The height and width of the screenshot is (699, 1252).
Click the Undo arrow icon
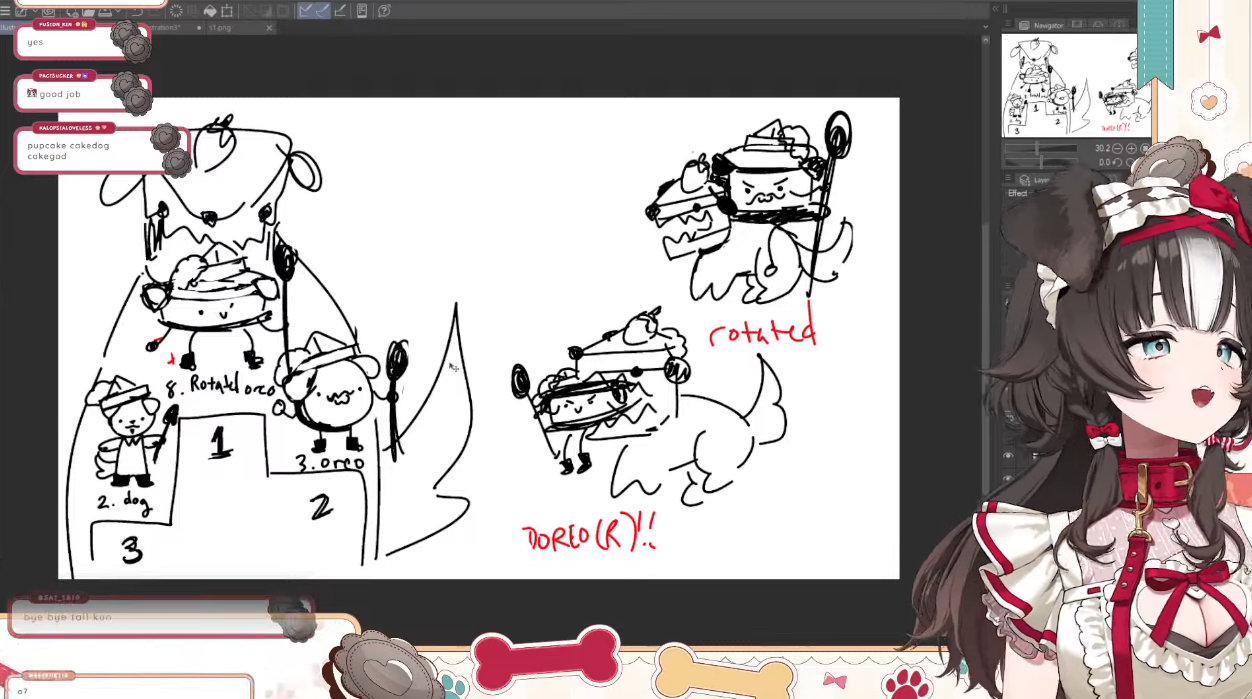[x=137, y=11]
